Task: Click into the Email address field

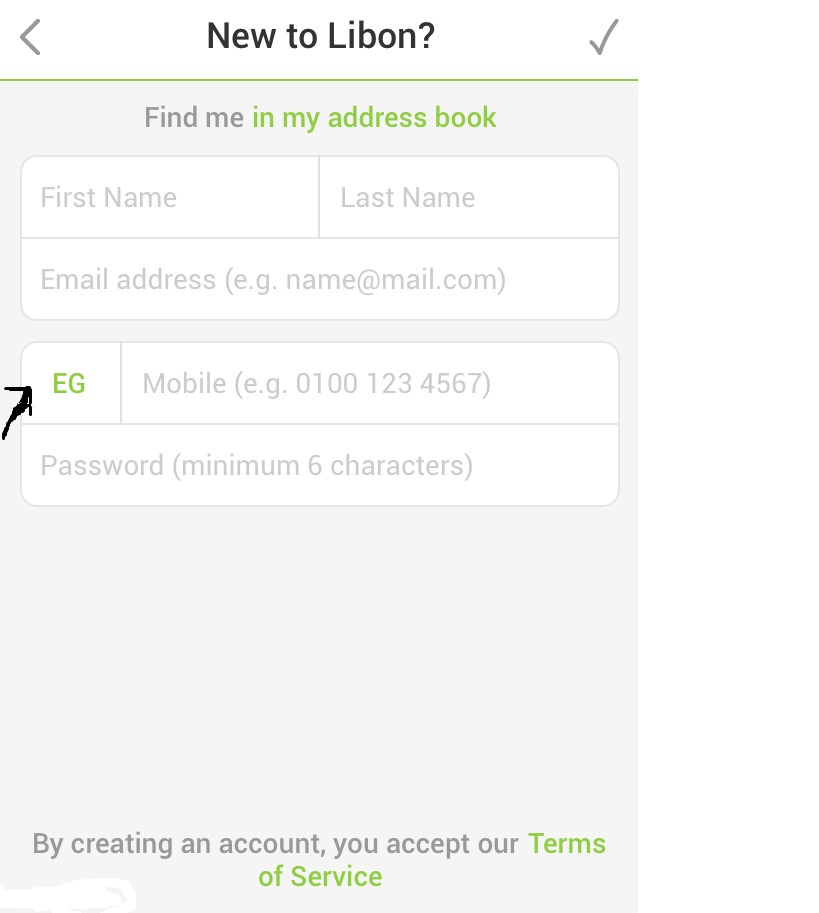Action: [320, 279]
